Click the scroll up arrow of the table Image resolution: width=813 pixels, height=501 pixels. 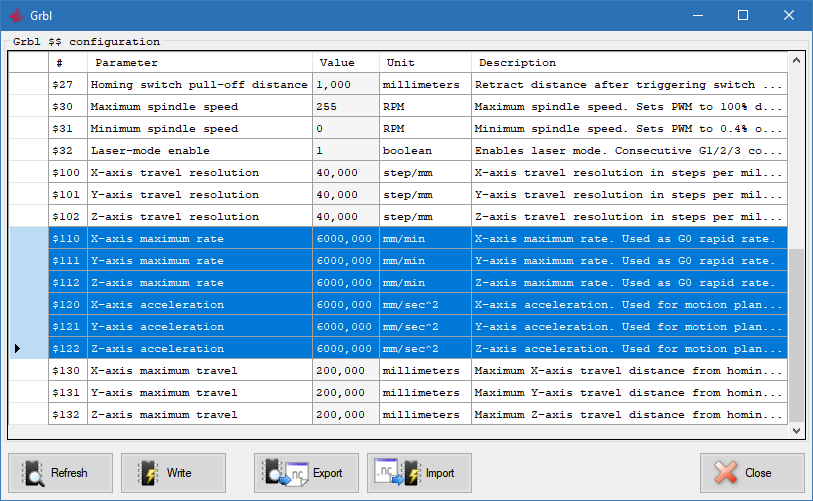796,61
